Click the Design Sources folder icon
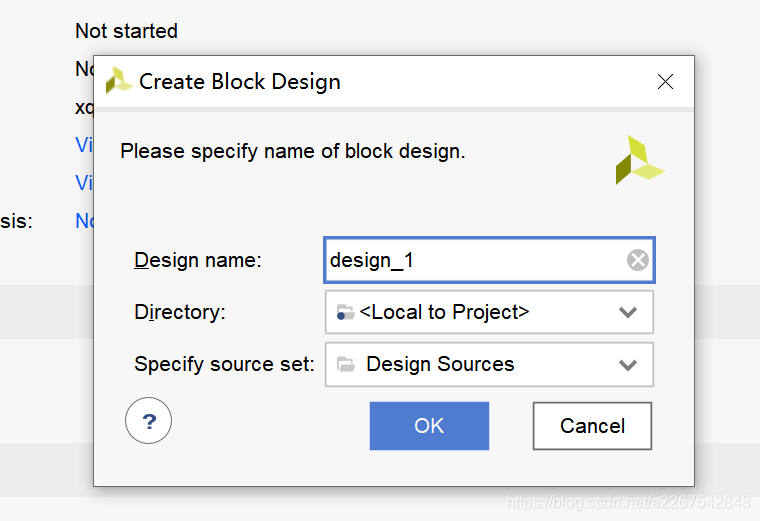The width and height of the screenshot is (760, 521). [346, 364]
